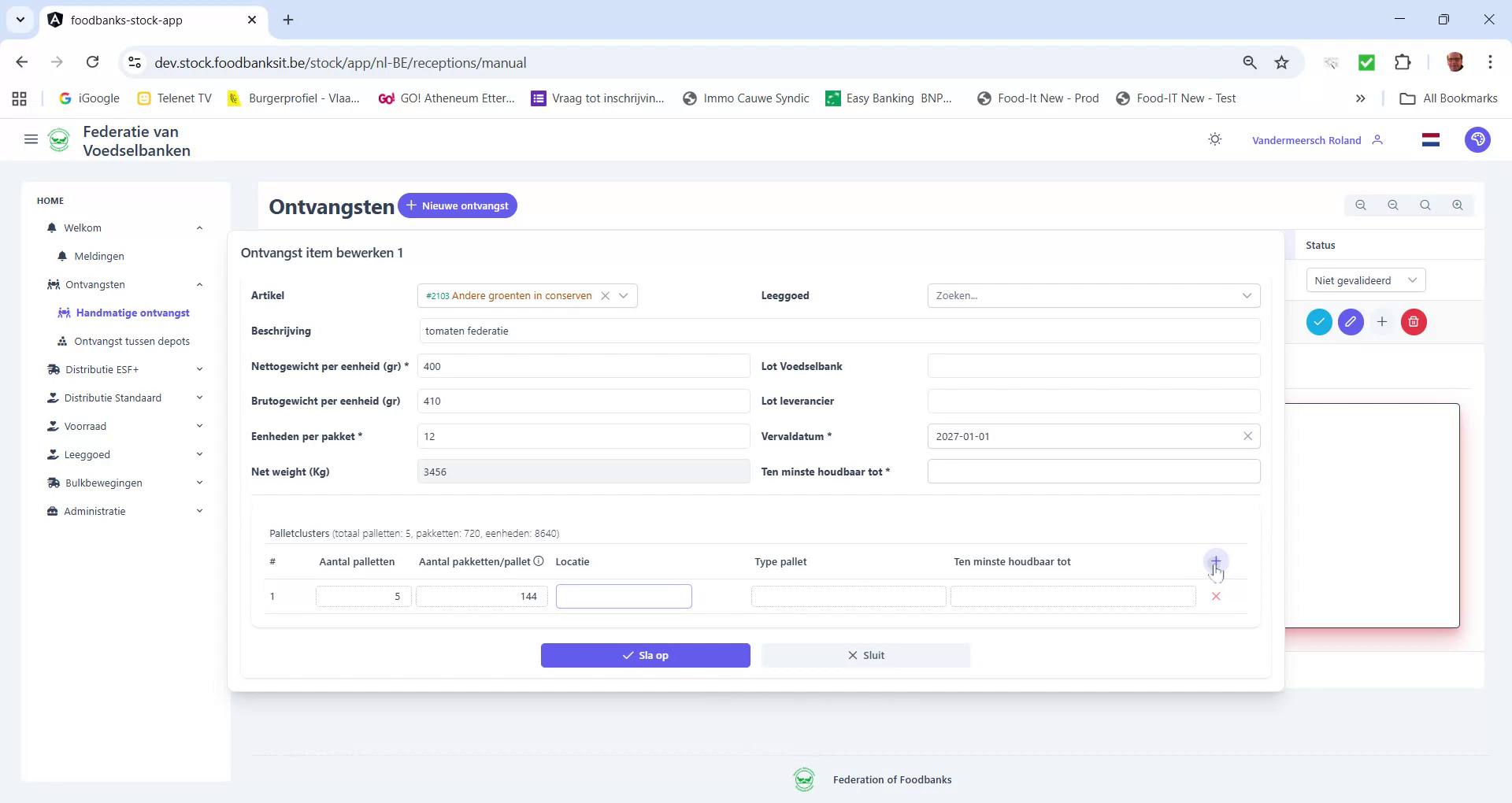Click the red trash delete icon
Viewport: 1512px width, 803px height.
(1413, 322)
